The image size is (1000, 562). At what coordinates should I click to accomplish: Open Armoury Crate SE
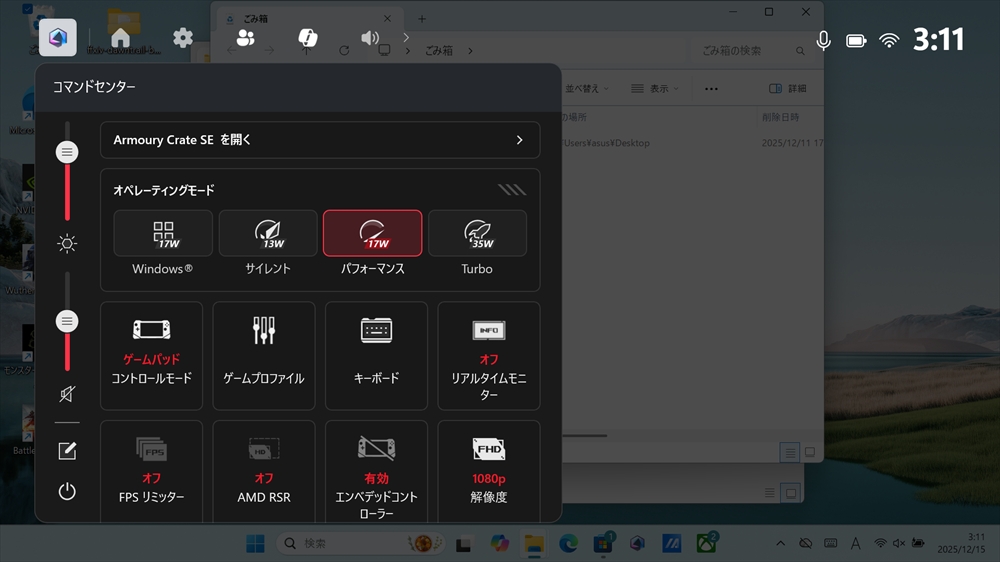[x=320, y=140]
